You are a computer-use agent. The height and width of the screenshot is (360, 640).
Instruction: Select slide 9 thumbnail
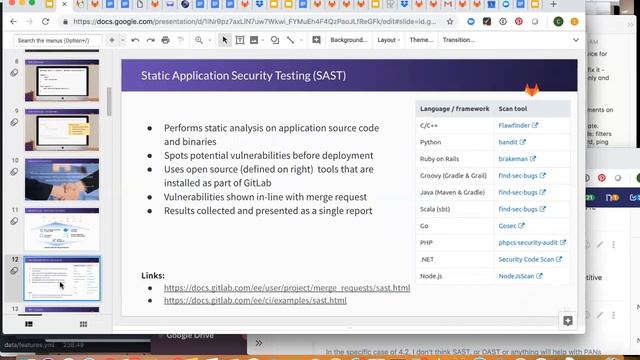(62, 130)
